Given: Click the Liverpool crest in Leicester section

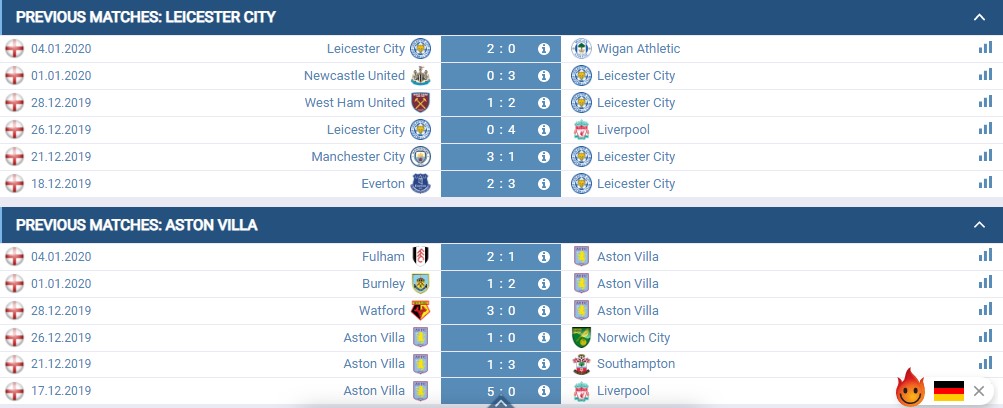Looking at the screenshot, I should coord(581,130).
